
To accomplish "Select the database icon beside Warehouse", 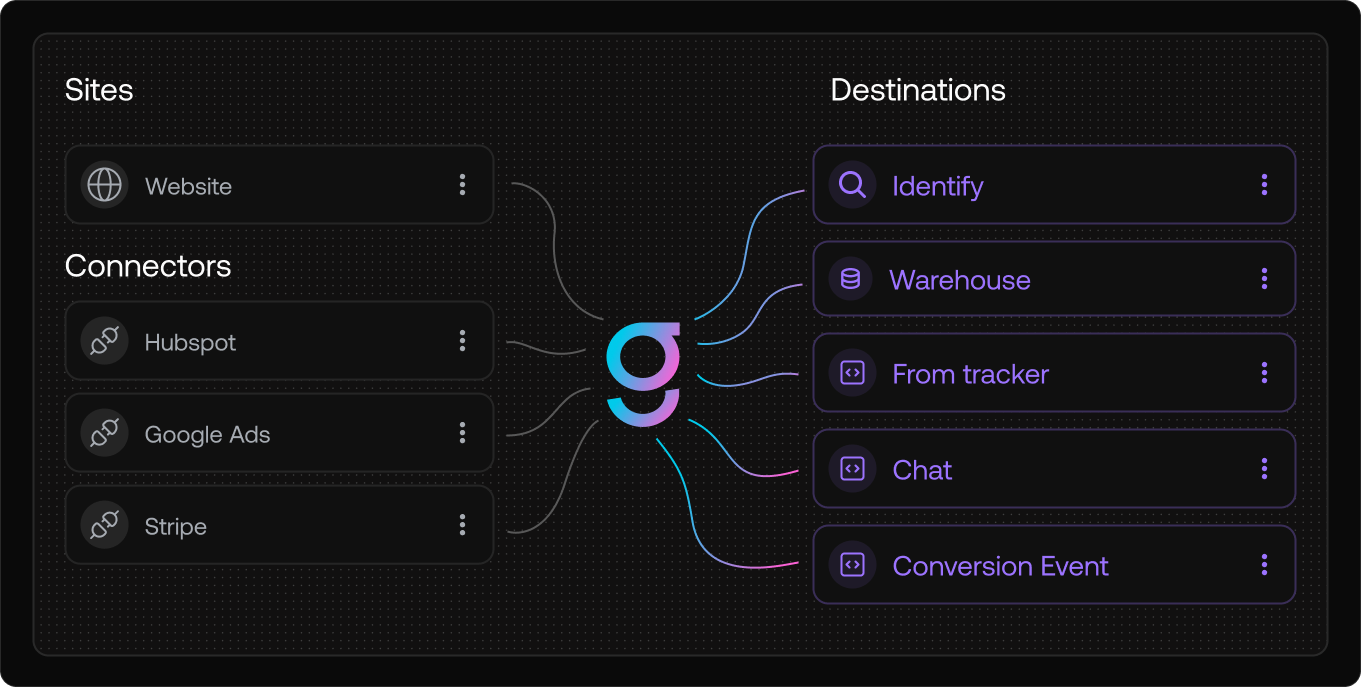I will click(849, 280).
